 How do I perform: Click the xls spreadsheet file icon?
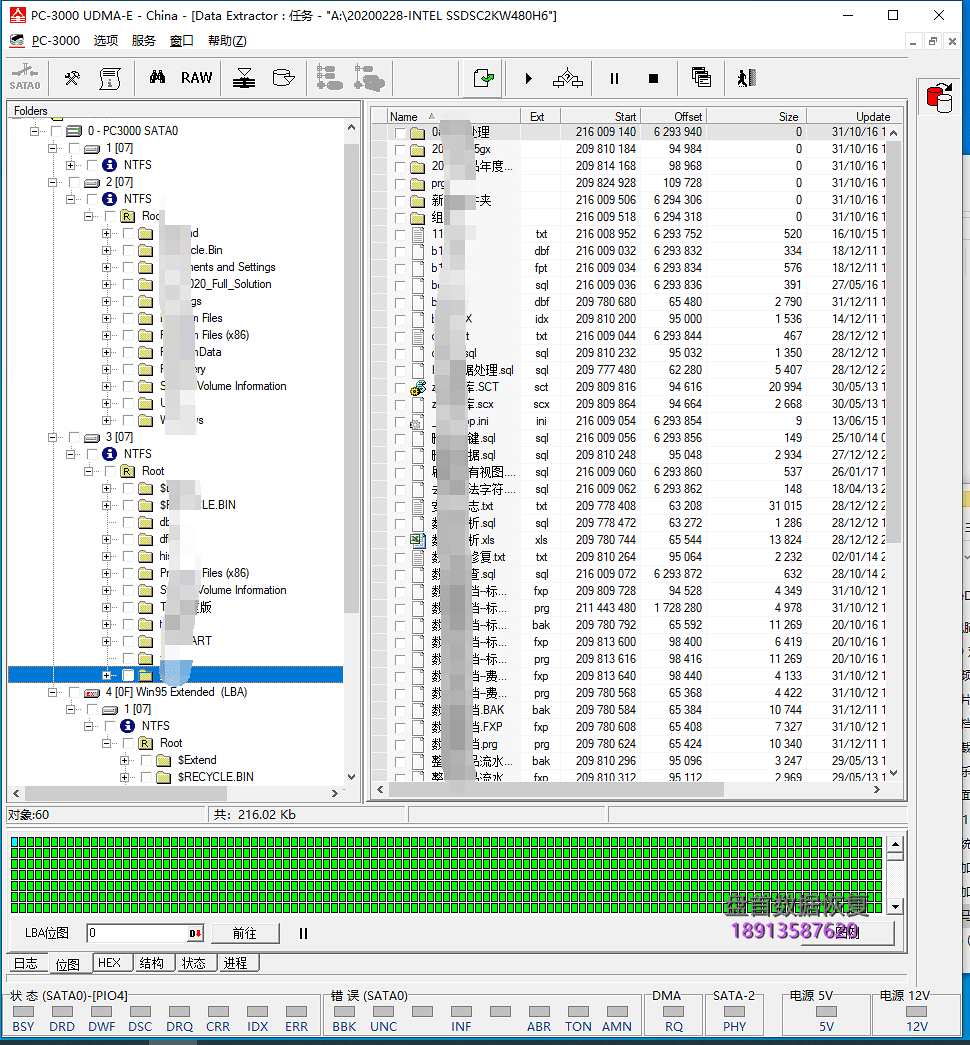coord(418,540)
